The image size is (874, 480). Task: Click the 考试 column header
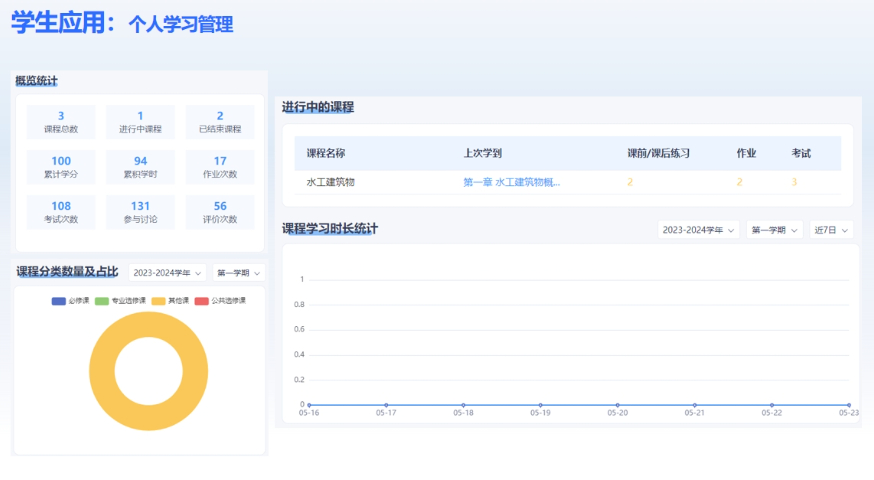[801, 153]
